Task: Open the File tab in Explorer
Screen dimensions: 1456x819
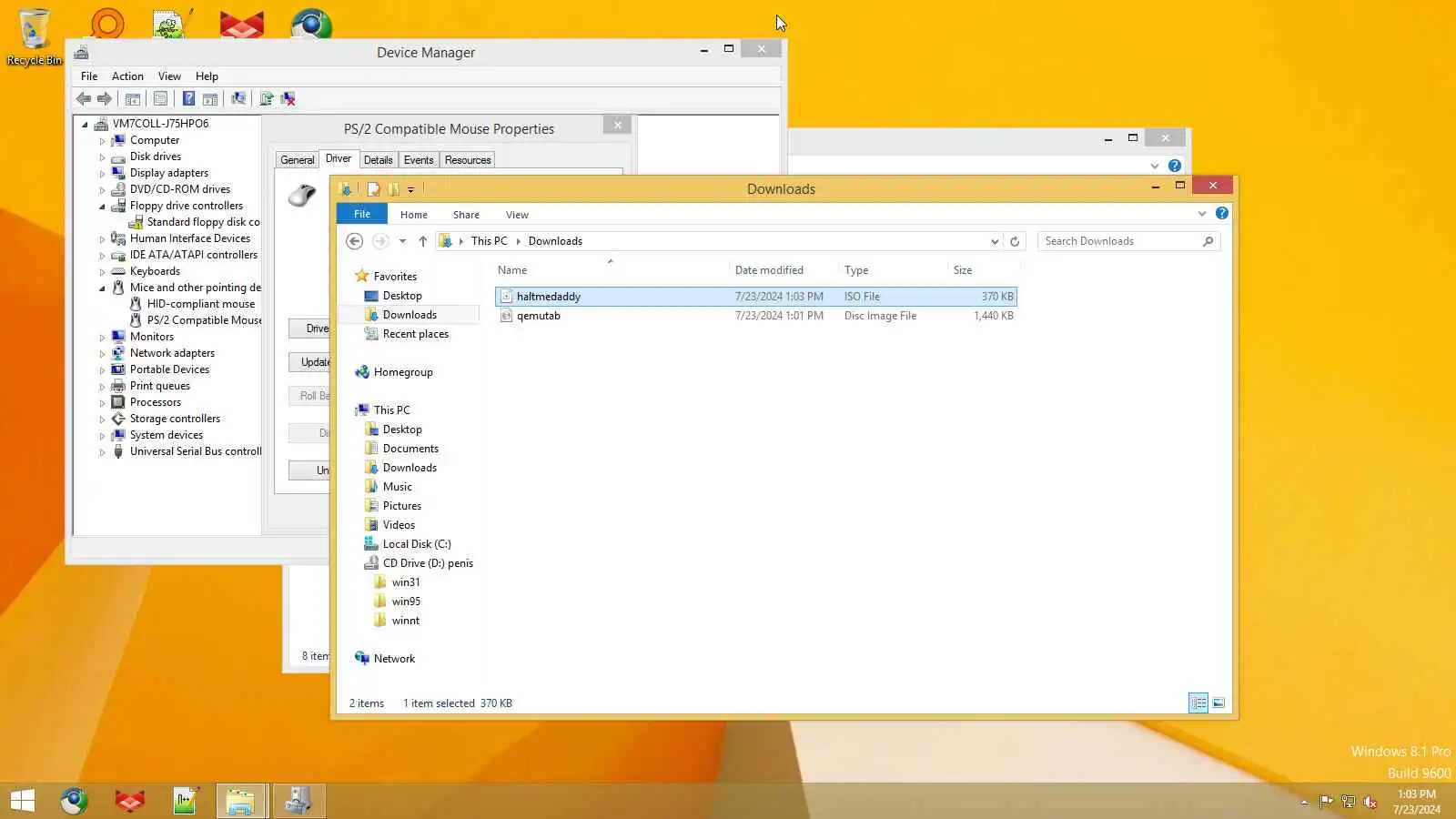Action: [x=362, y=214]
